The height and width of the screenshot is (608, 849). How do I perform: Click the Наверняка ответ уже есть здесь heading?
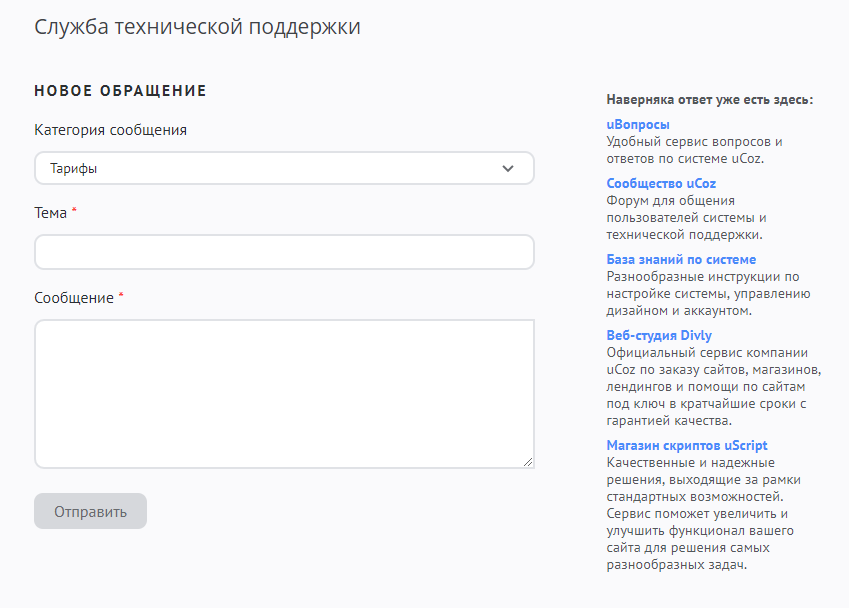click(709, 100)
